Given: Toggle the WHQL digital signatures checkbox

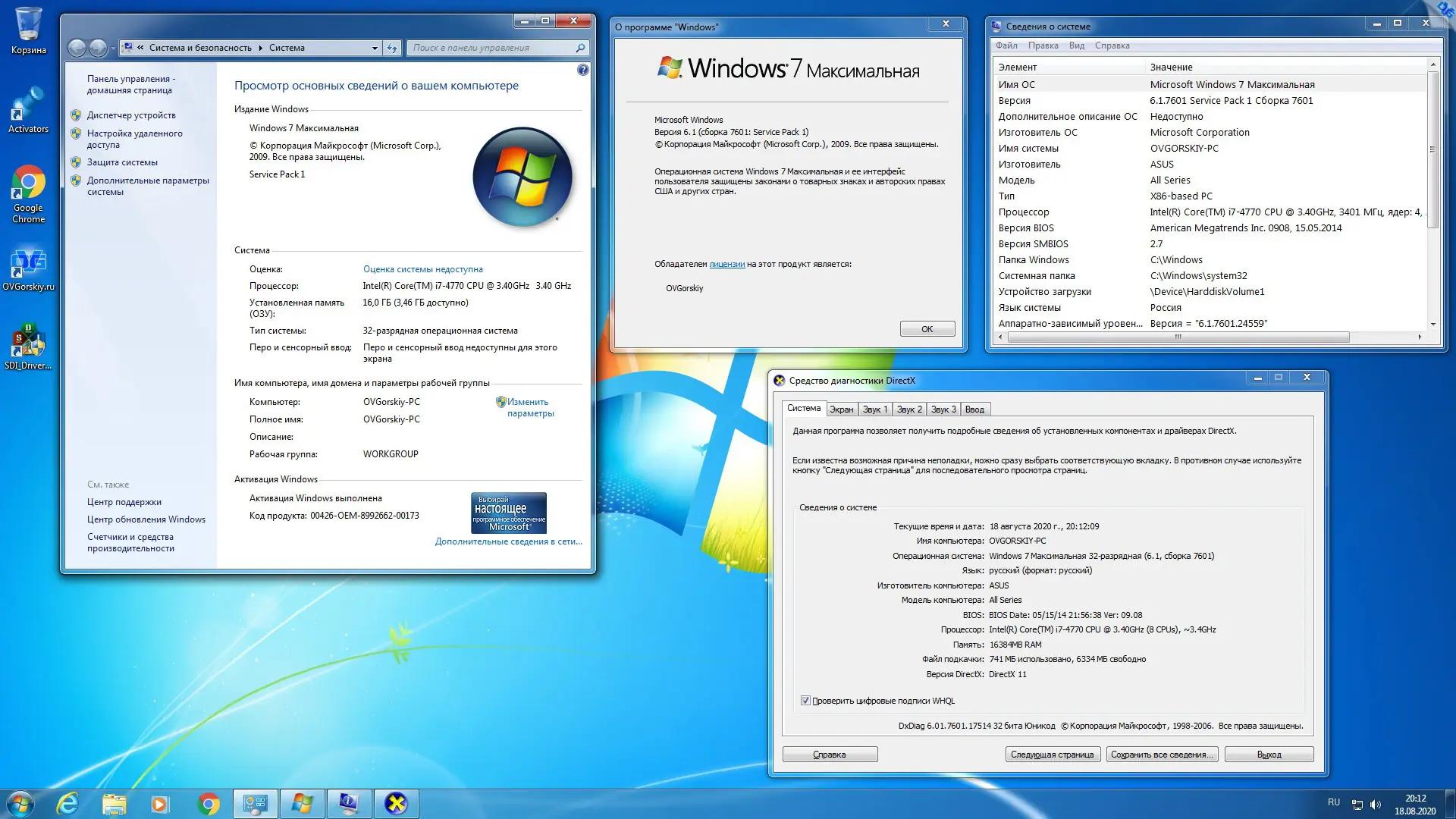Looking at the screenshot, I should point(805,701).
